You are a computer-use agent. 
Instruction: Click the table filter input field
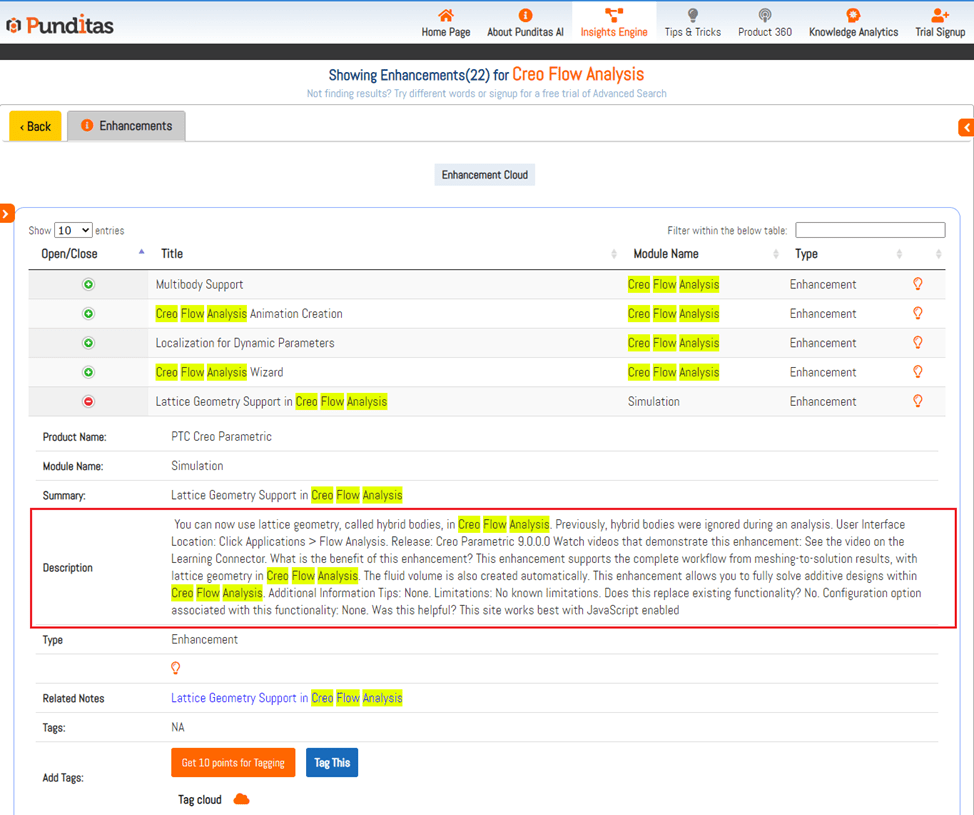869,230
